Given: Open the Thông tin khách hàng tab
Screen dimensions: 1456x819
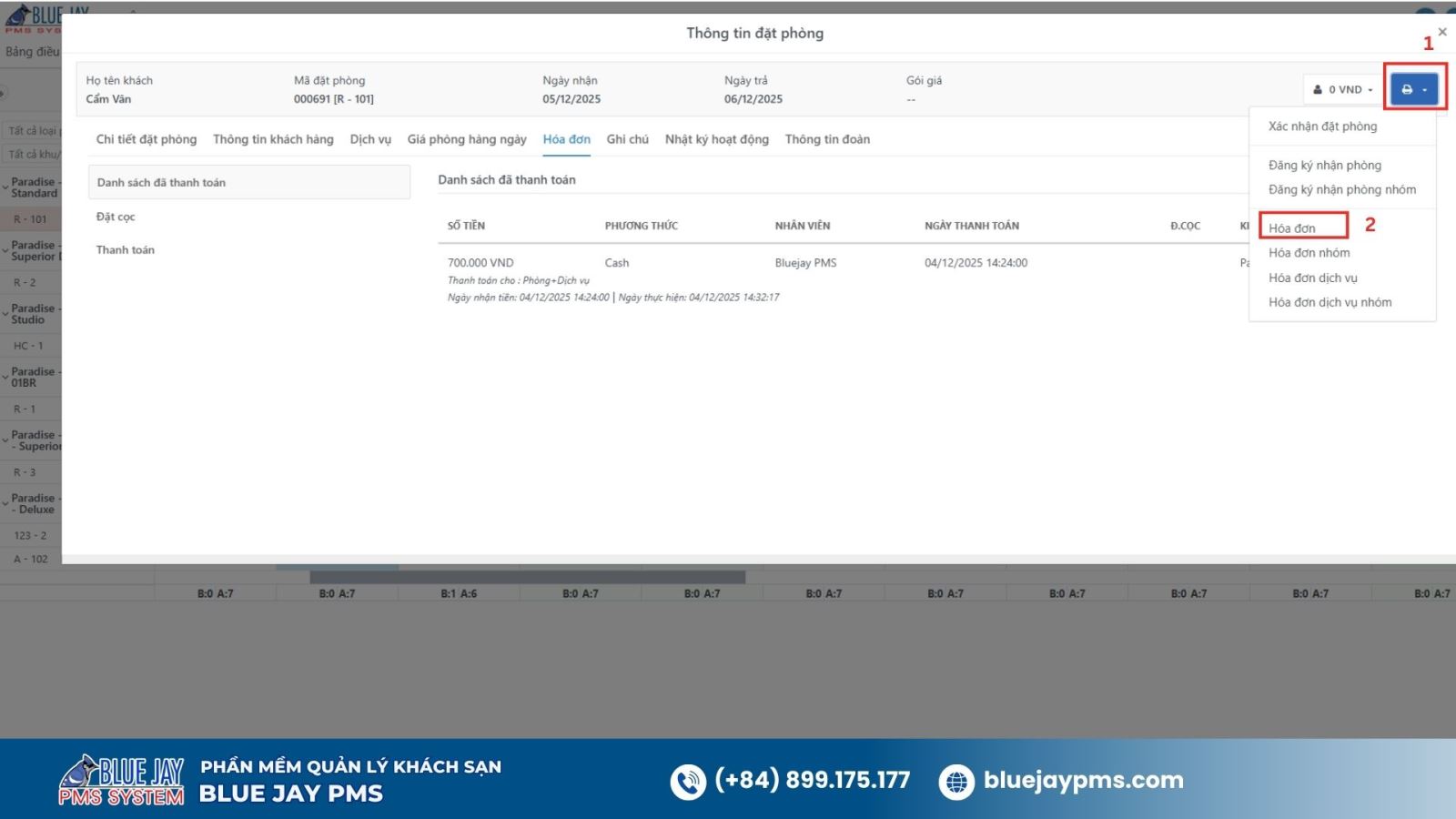Looking at the screenshot, I should click(x=273, y=139).
